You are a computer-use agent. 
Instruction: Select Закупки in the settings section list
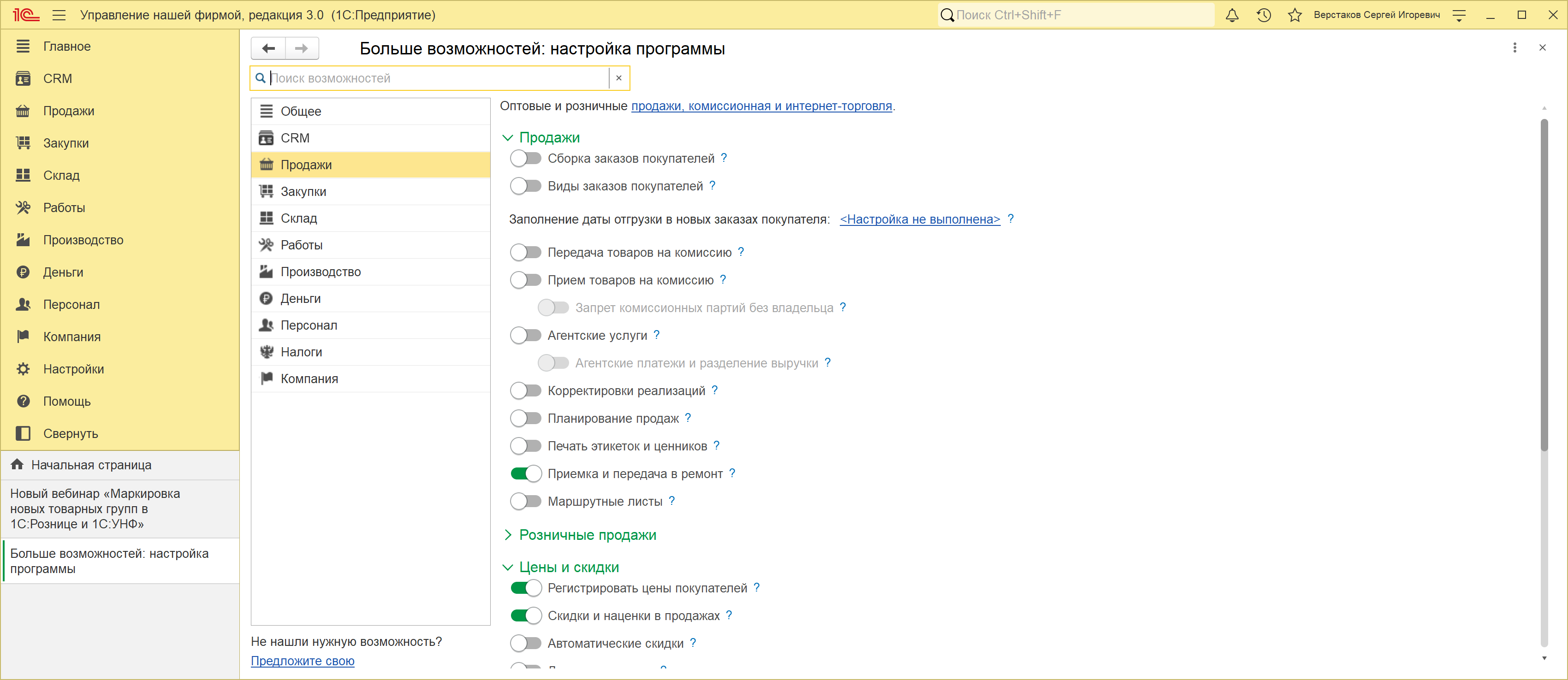(370, 192)
